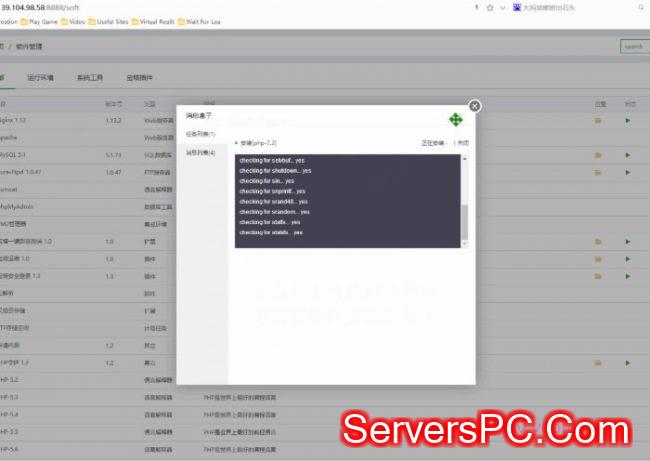The width and height of the screenshot is (650, 461).
Task: Open the Virtual Realit bookmark folder
Action: [183, 19]
